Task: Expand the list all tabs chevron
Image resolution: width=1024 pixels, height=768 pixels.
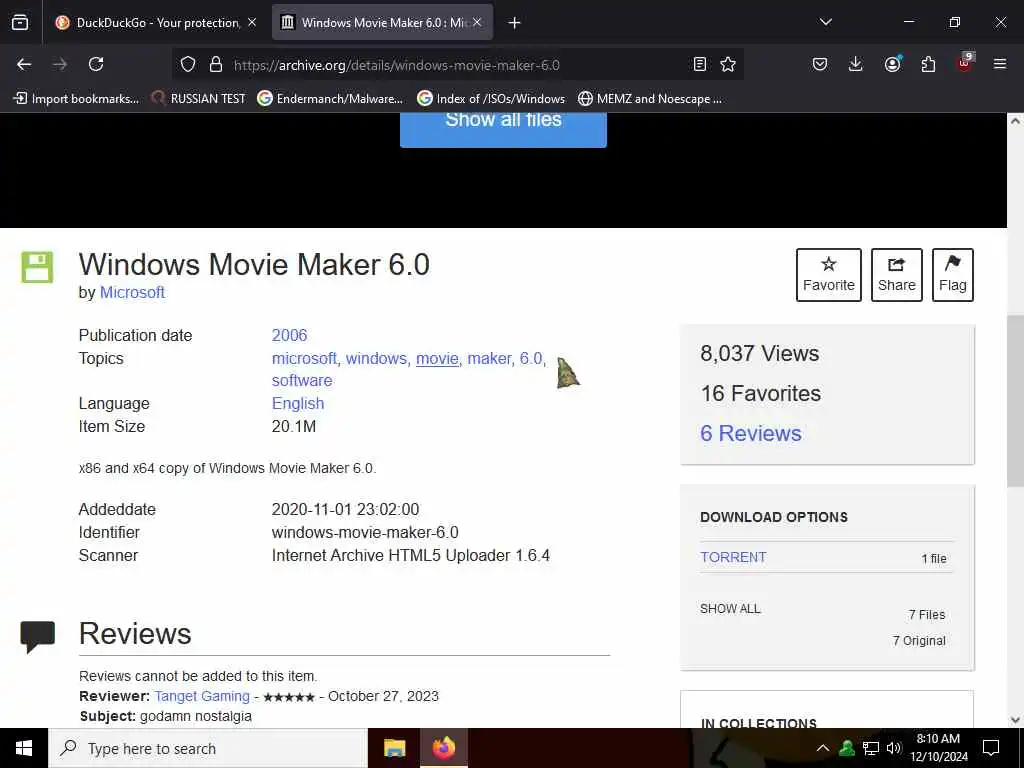Action: (825, 22)
